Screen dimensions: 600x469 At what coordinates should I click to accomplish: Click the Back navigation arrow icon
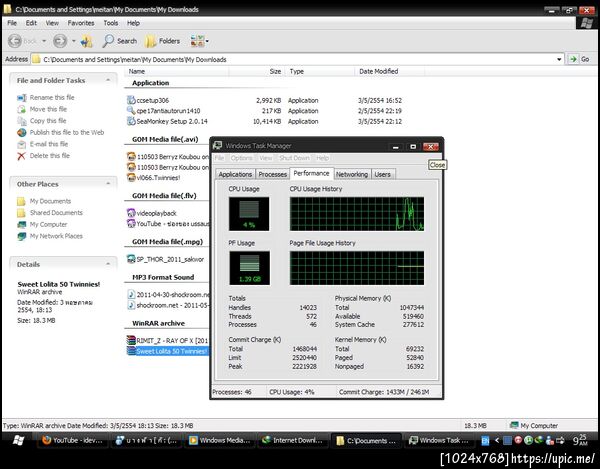tap(15, 41)
